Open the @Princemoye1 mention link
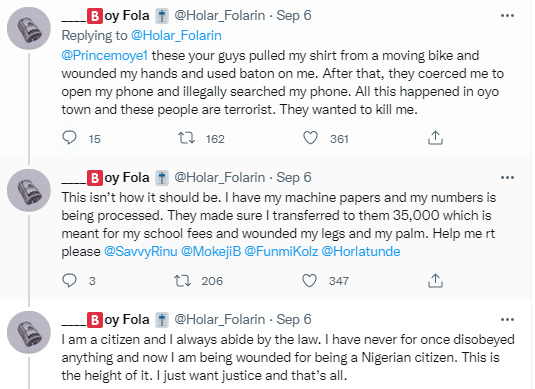535x389 pixels. (x=104, y=56)
